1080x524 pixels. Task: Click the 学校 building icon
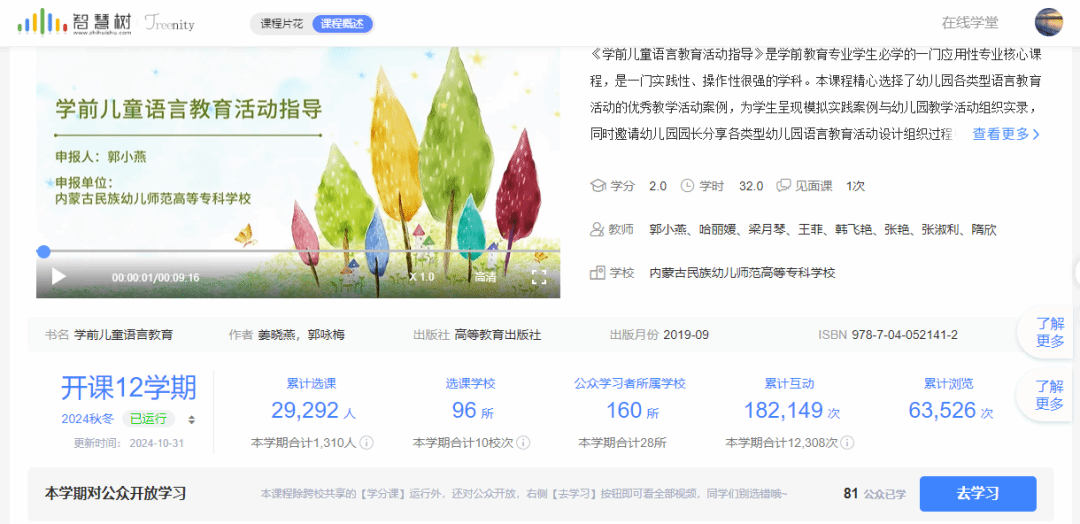coord(598,272)
